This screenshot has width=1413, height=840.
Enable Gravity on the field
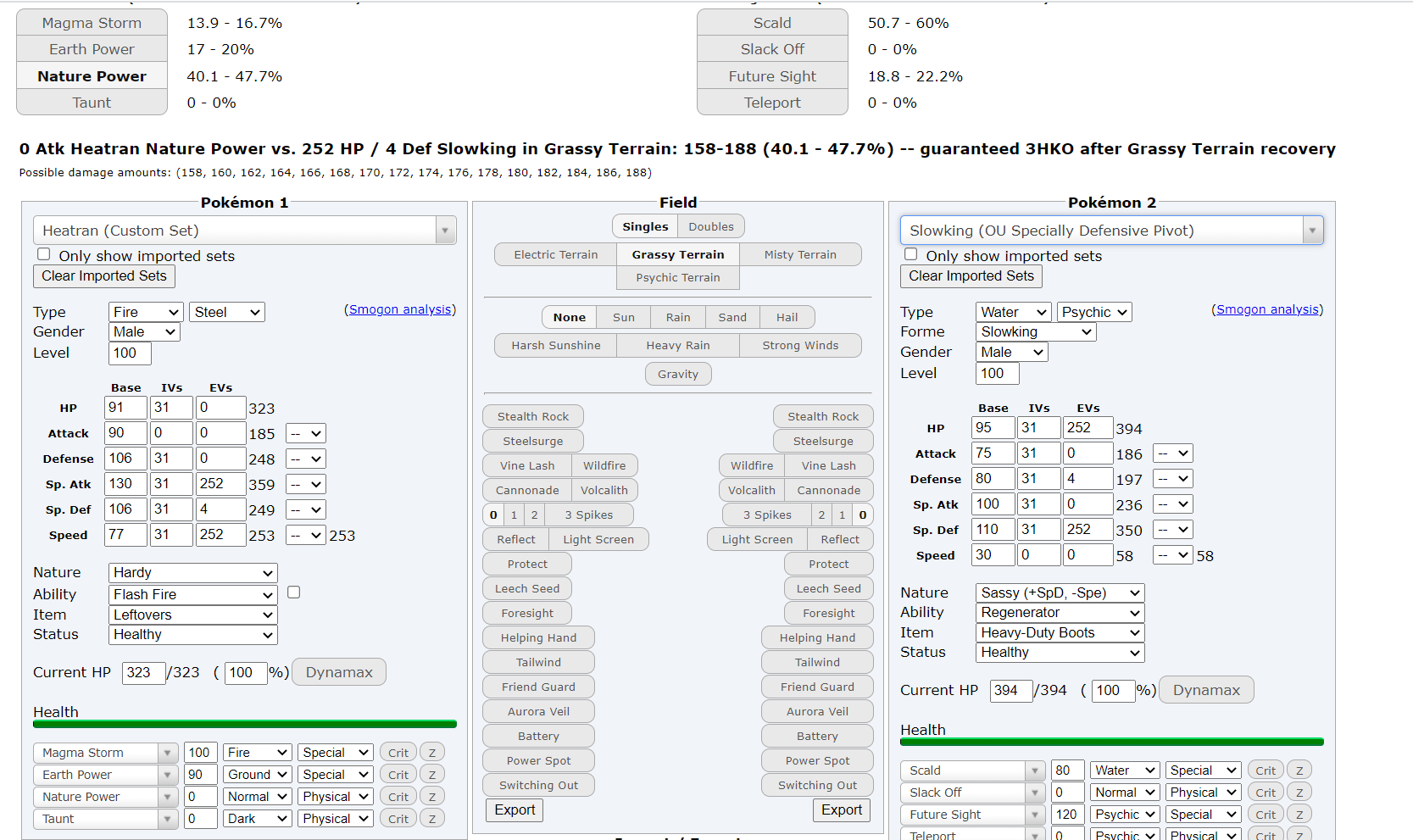pyautogui.click(x=678, y=374)
